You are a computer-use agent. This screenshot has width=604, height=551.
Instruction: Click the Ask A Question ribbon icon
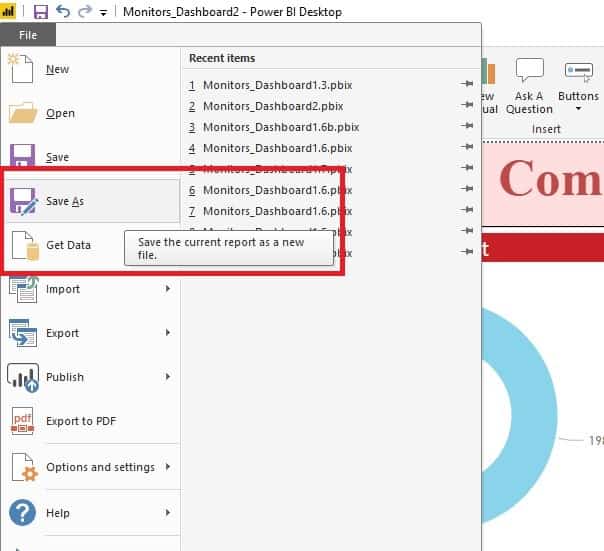pos(530,70)
